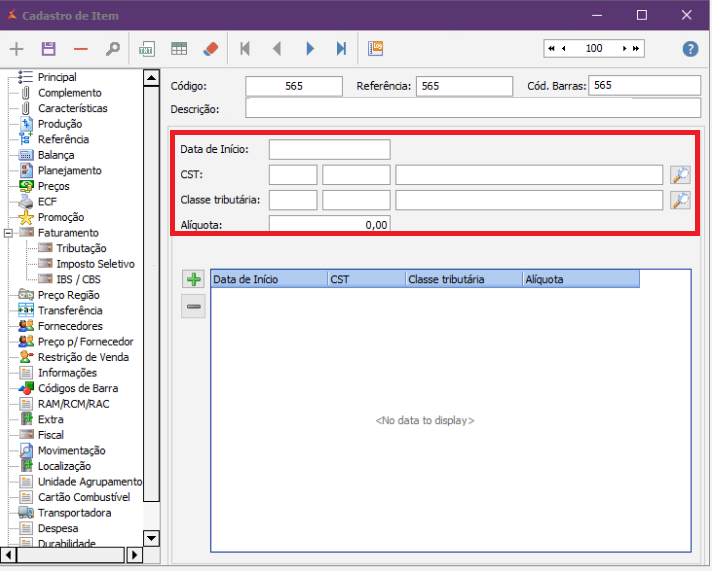712x571 pixels.
Task: Select Preços in the tree
Action: [54, 186]
